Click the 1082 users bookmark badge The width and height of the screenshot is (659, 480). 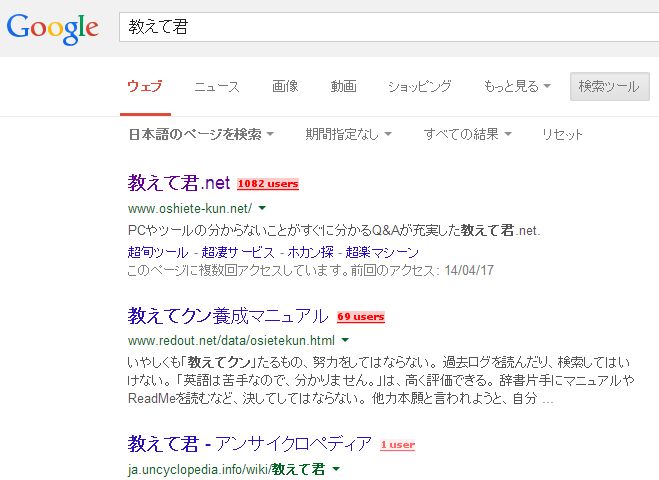(x=268, y=184)
